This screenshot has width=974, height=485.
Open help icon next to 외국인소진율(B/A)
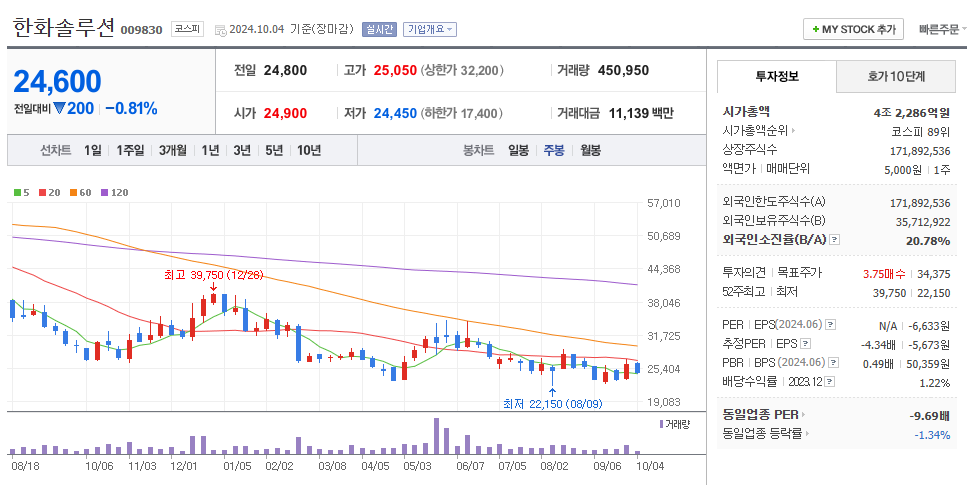834,240
